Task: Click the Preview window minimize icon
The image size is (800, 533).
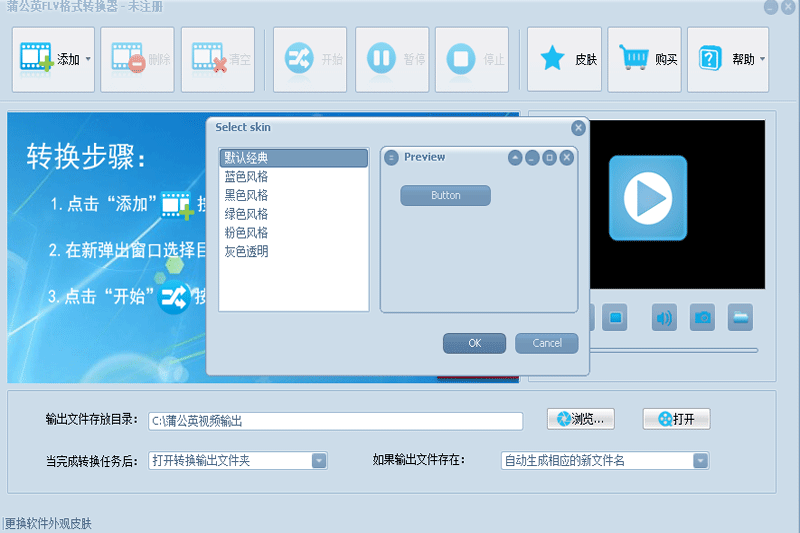Action: point(532,158)
